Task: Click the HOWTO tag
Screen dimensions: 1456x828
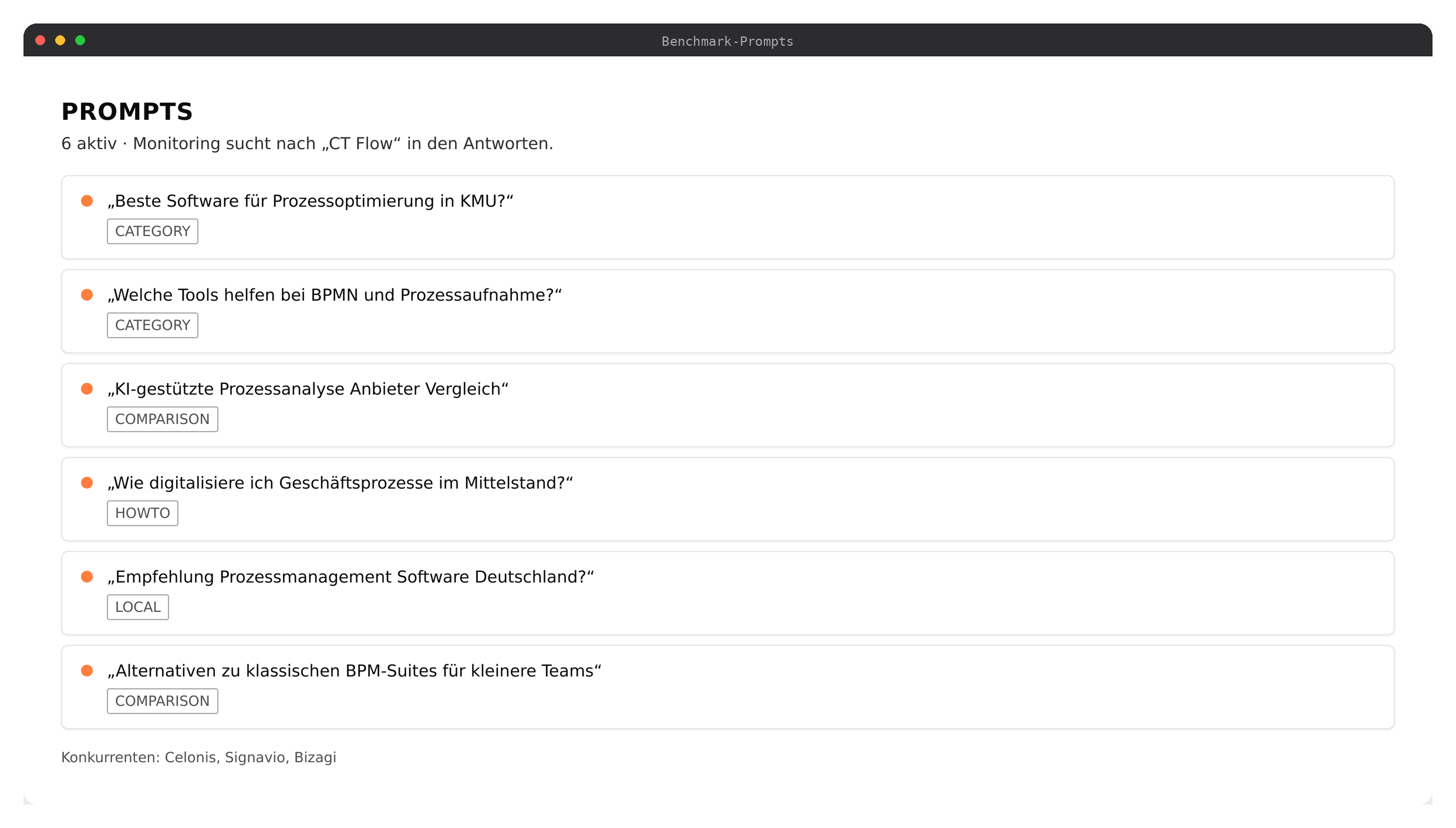Action: click(x=143, y=513)
